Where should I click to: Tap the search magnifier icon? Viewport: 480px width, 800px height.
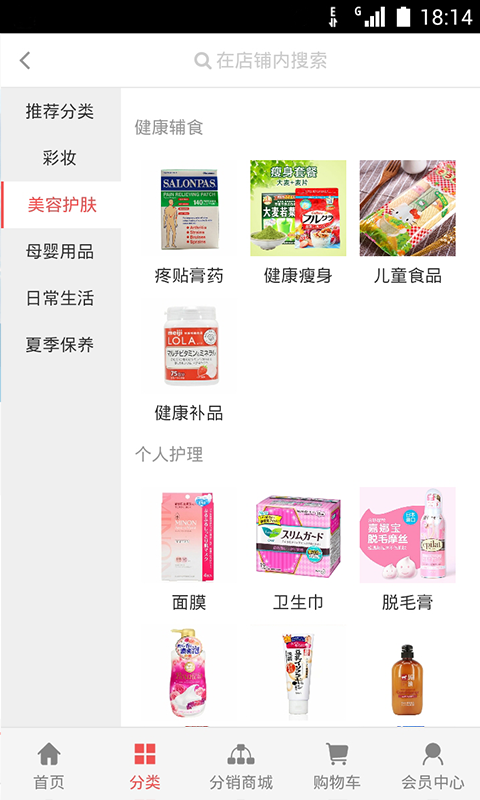click(203, 61)
